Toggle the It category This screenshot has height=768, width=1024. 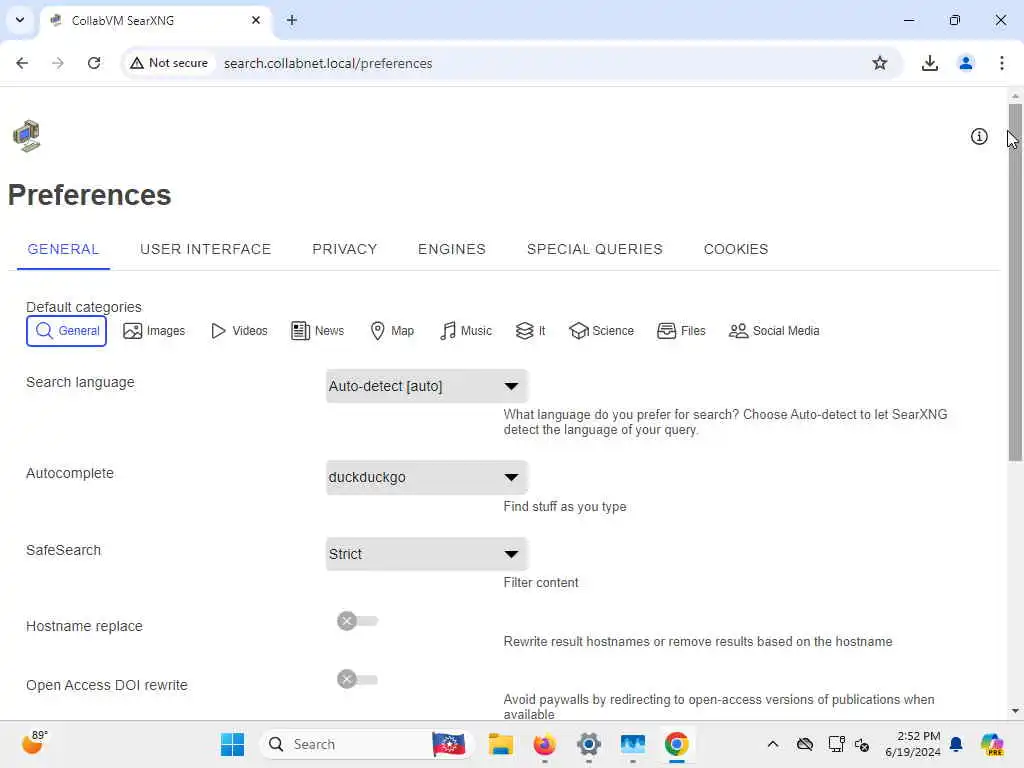tap(530, 330)
